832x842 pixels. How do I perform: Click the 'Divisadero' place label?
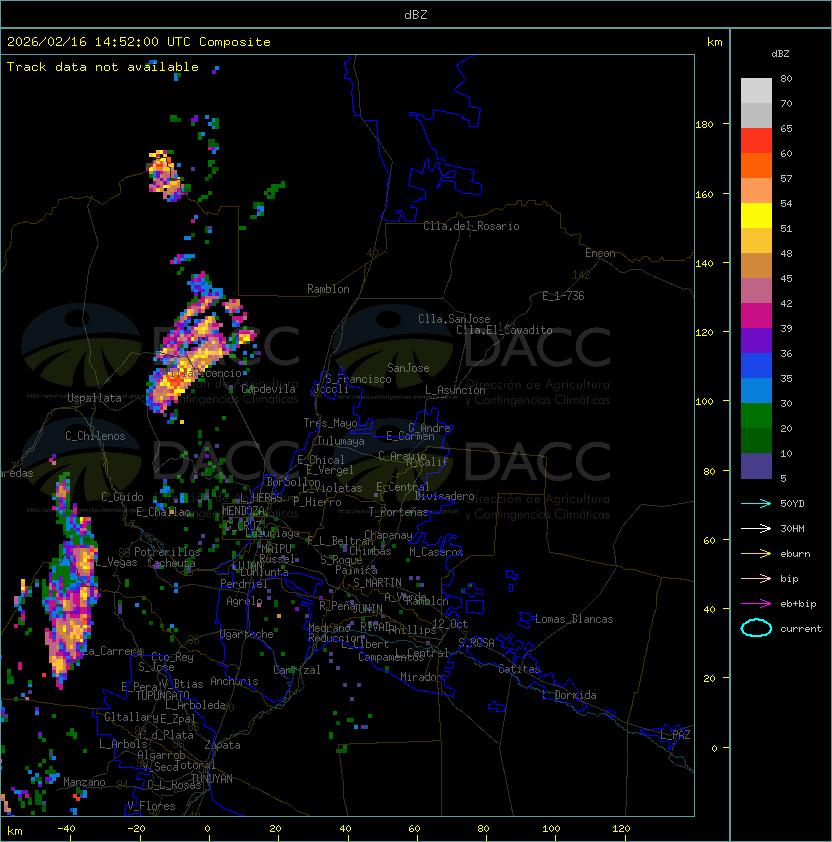pyautogui.click(x=444, y=496)
